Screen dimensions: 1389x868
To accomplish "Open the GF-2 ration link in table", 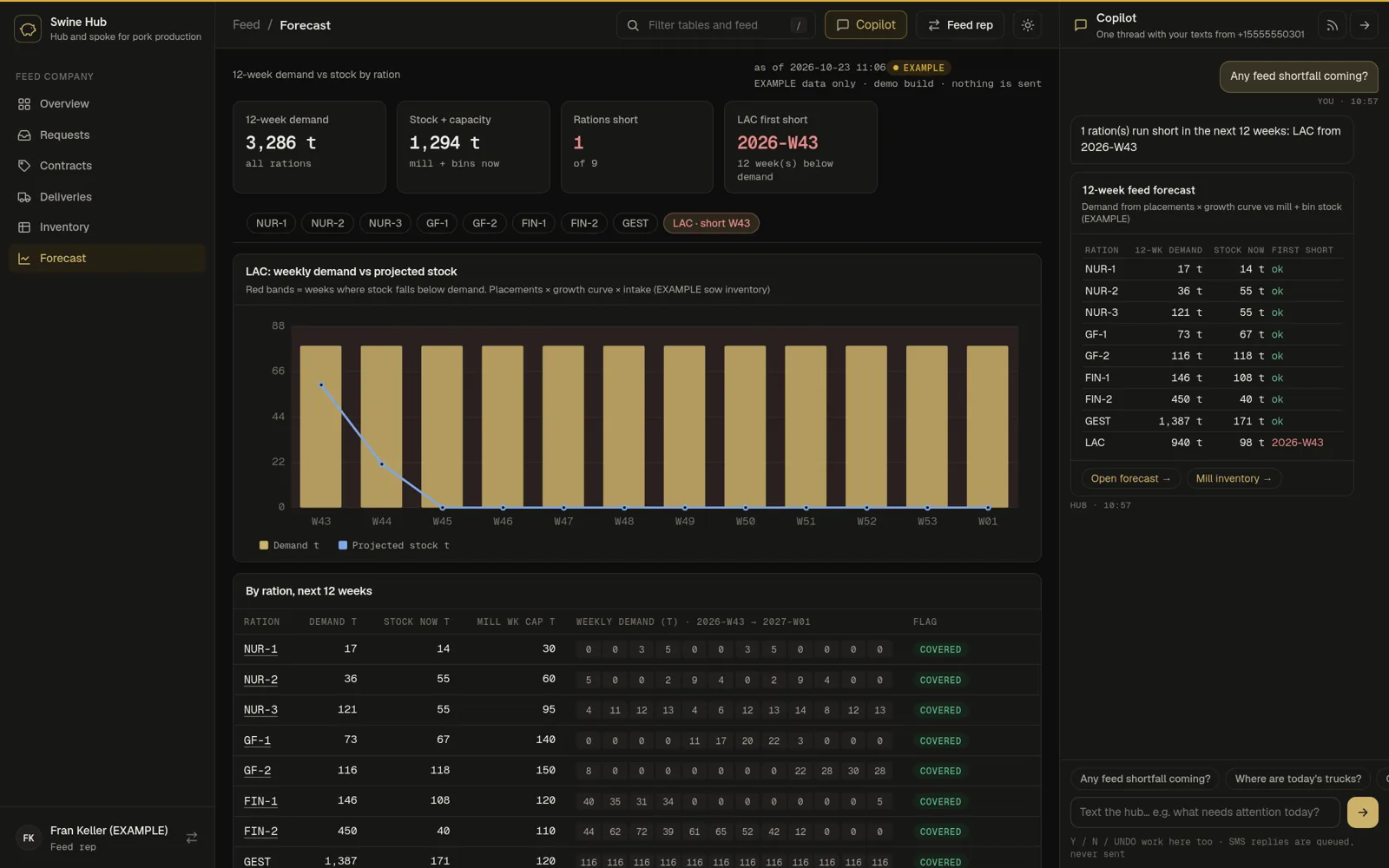I will point(257,771).
